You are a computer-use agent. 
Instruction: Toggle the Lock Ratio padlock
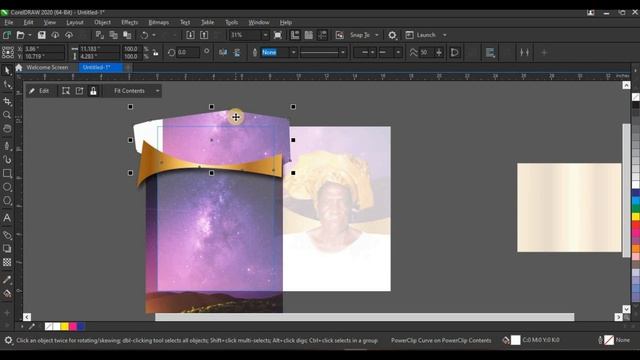click(x=156, y=52)
